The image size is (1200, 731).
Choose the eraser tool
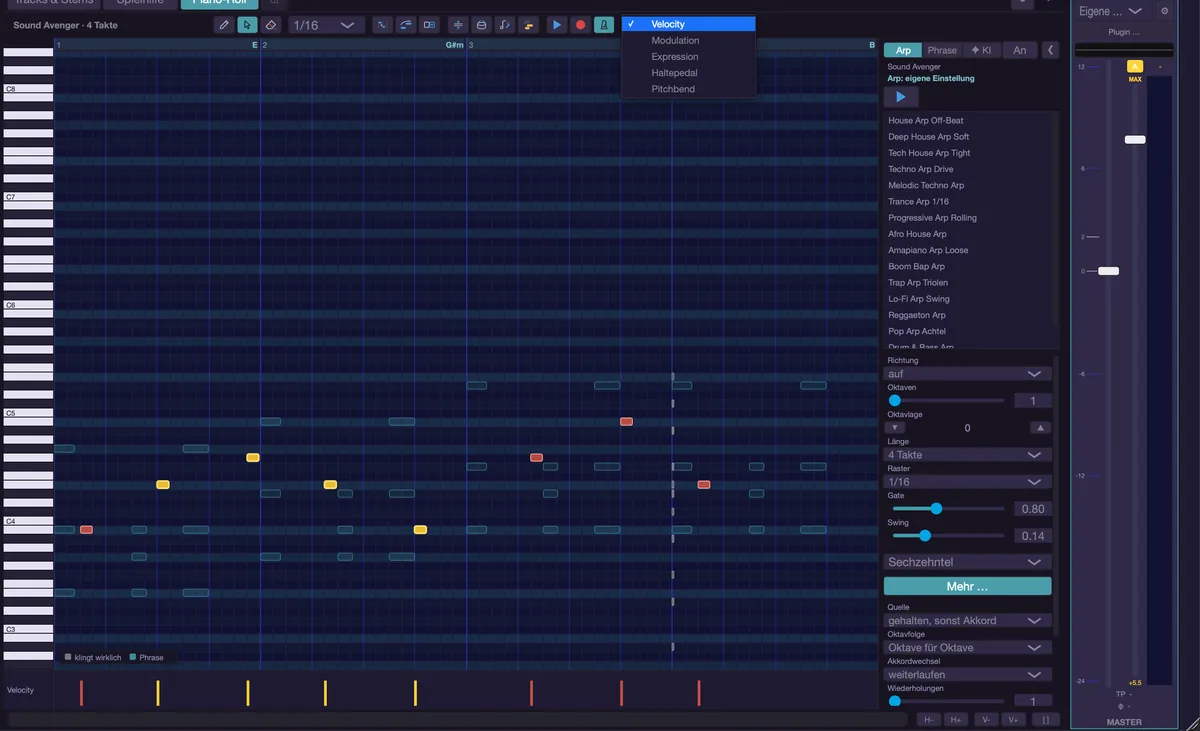pyautogui.click(x=270, y=25)
